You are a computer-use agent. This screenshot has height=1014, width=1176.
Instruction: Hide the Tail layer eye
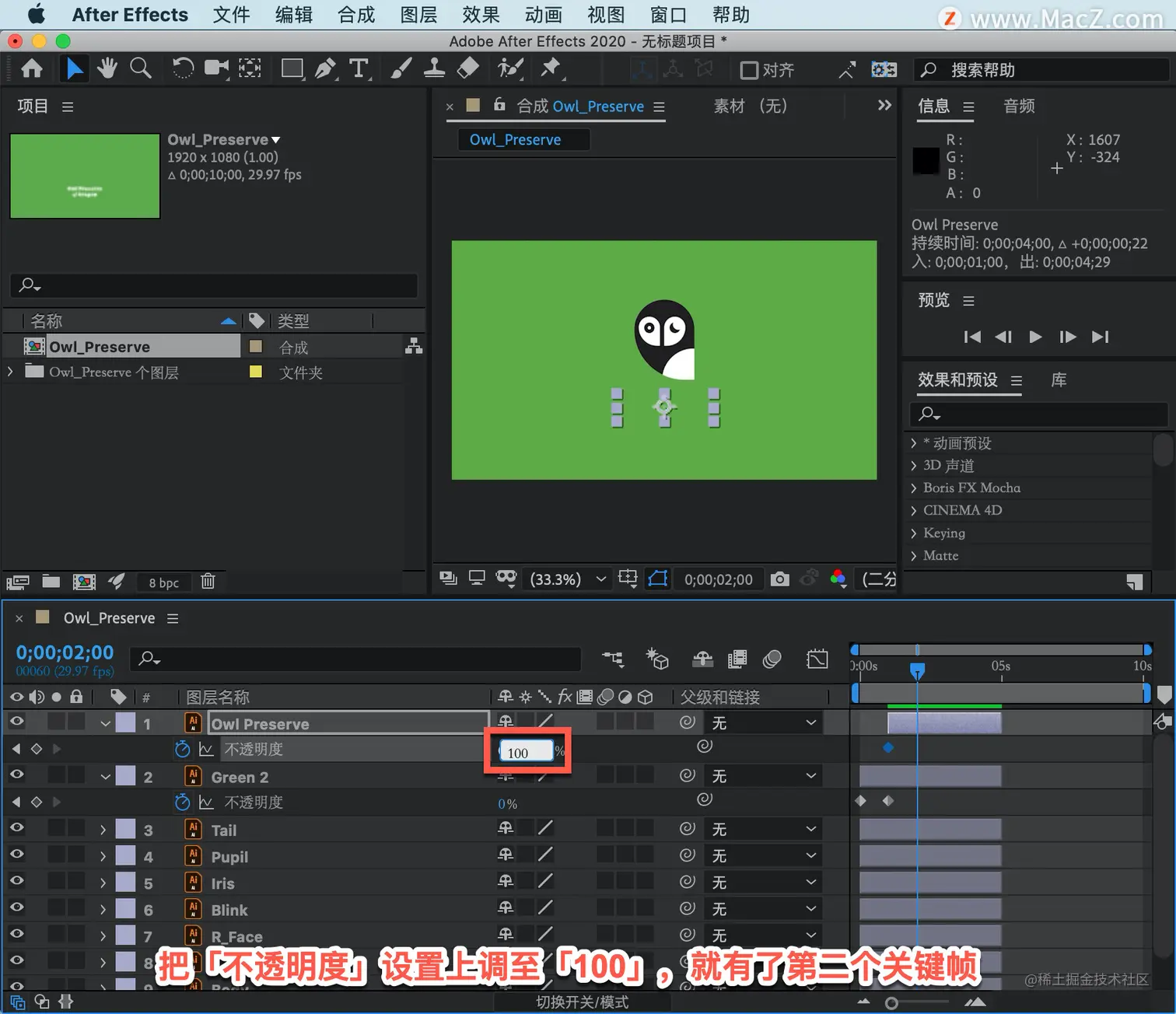[x=16, y=828]
